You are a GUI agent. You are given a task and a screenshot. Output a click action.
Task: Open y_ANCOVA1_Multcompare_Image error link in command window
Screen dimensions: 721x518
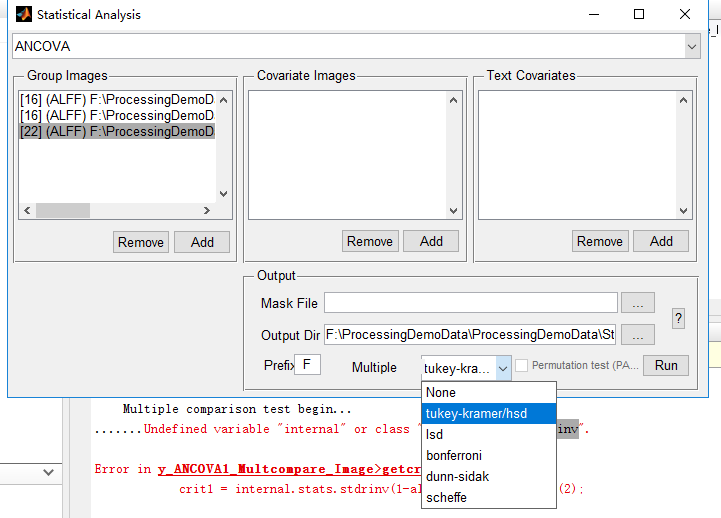coord(289,469)
